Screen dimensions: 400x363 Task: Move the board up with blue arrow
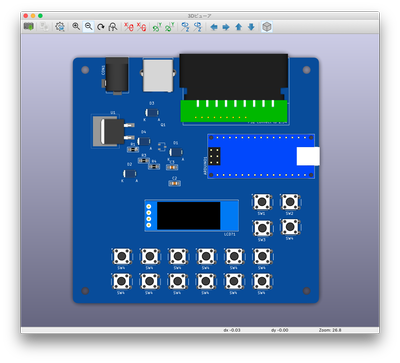click(239, 27)
